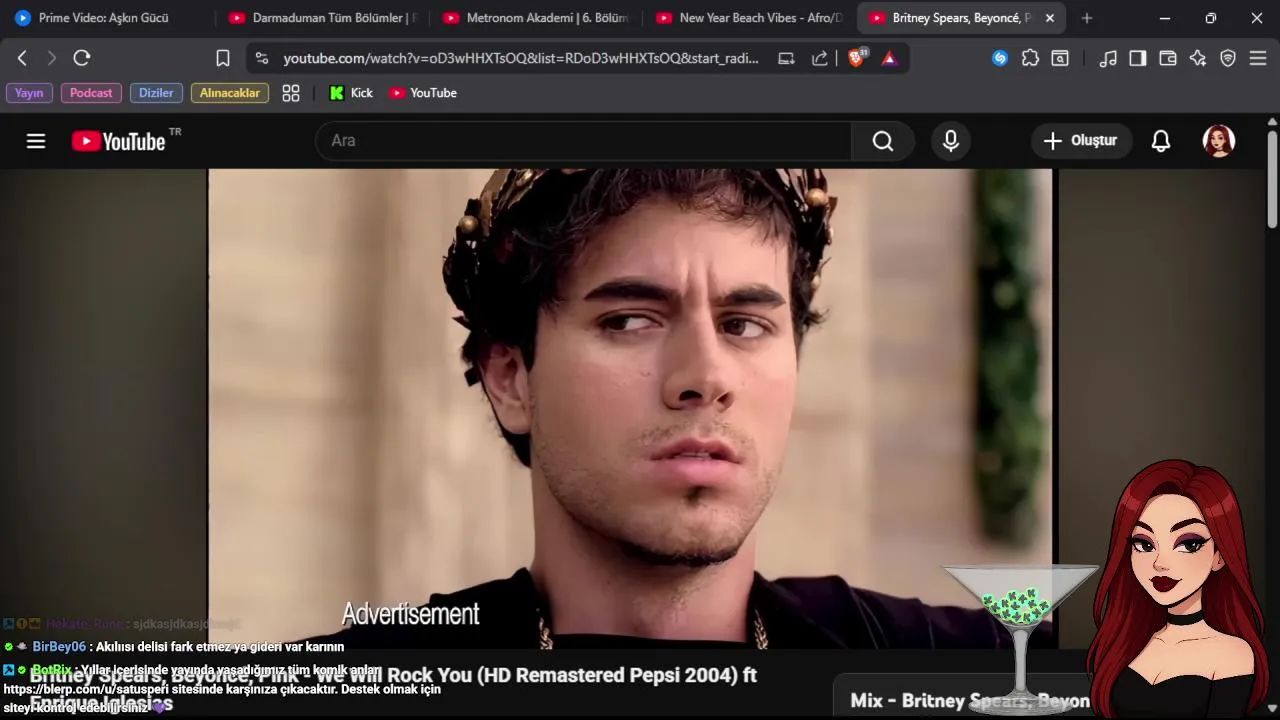Screen dimensions: 1280x720
Task: Click the Oluştur create button
Action: click(1081, 141)
